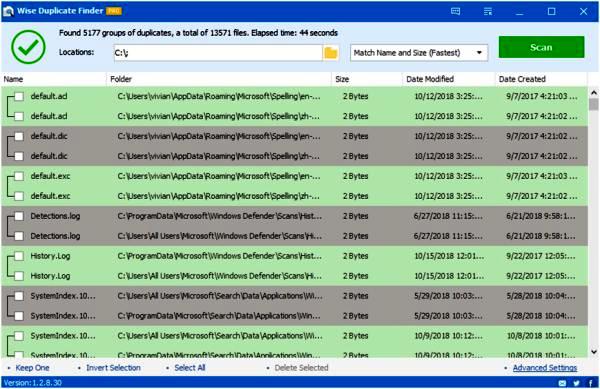Click 9/22/2017 created date of All Users History.Log
The width and height of the screenshot is (600, 389).
(x=541, y=276)
